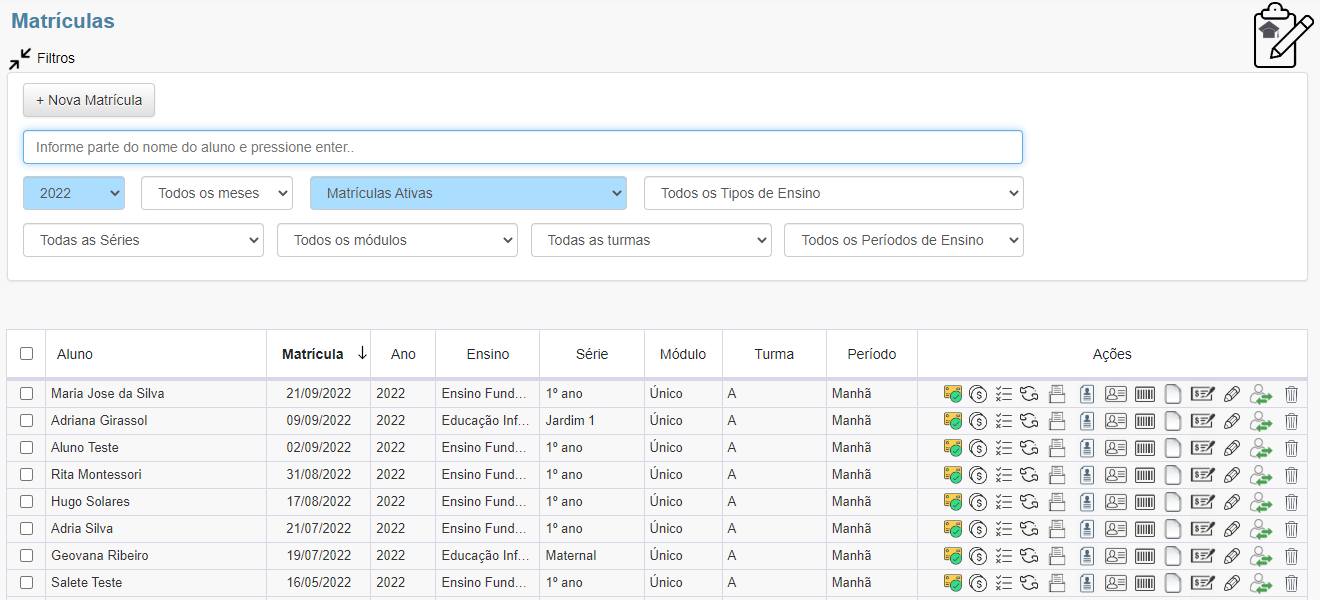Click the clipboard graduation icon at top right

click(x=1282, y=36)
